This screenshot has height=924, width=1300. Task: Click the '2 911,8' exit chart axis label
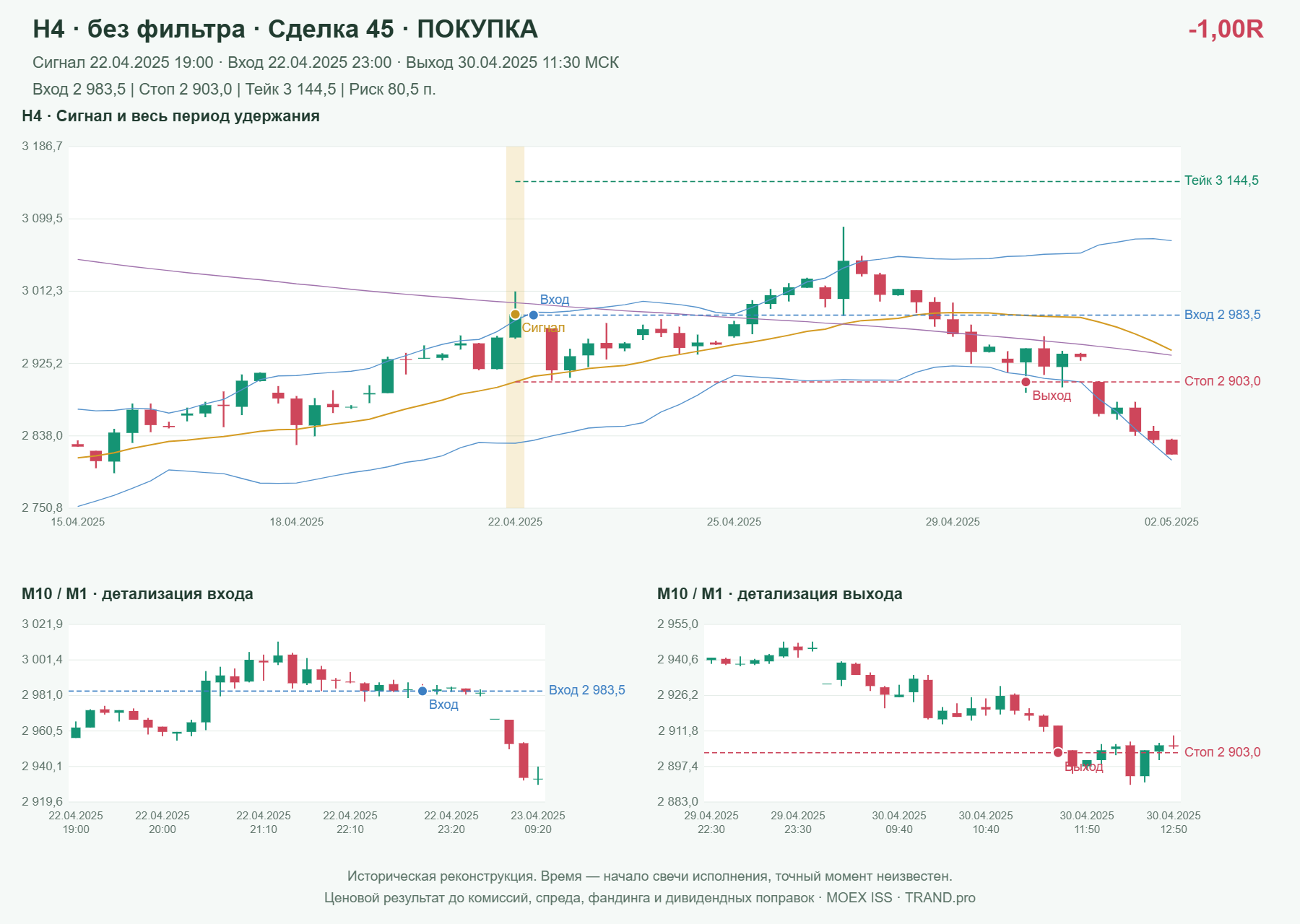(677, 731)
